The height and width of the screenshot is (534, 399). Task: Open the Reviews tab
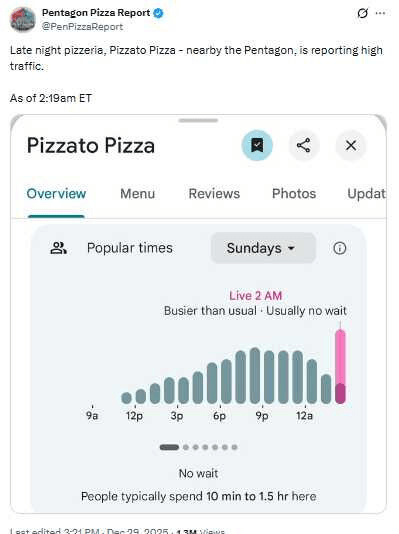click(214, 193)
